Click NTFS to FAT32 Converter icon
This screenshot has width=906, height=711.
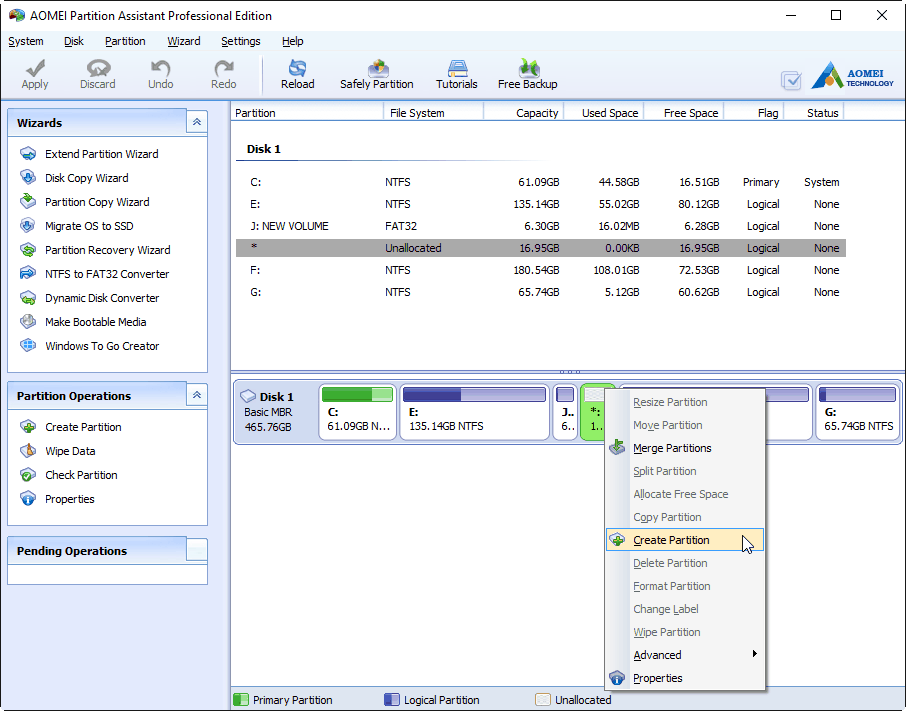click(28, 273)
